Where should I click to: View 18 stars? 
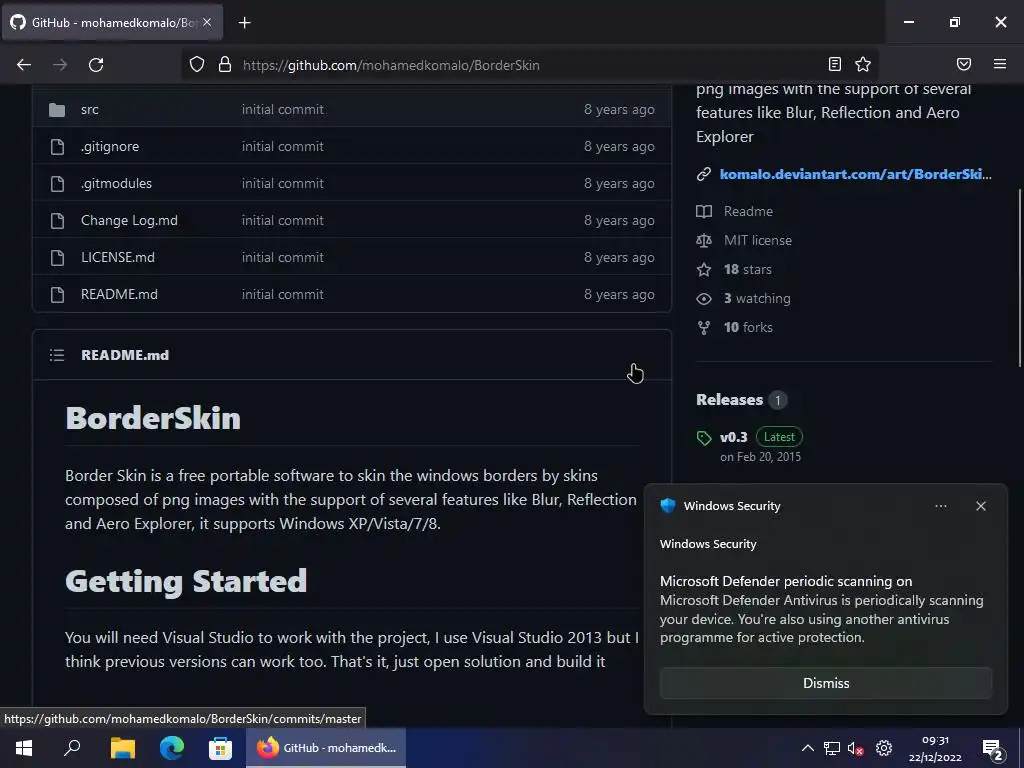(747, 270)
